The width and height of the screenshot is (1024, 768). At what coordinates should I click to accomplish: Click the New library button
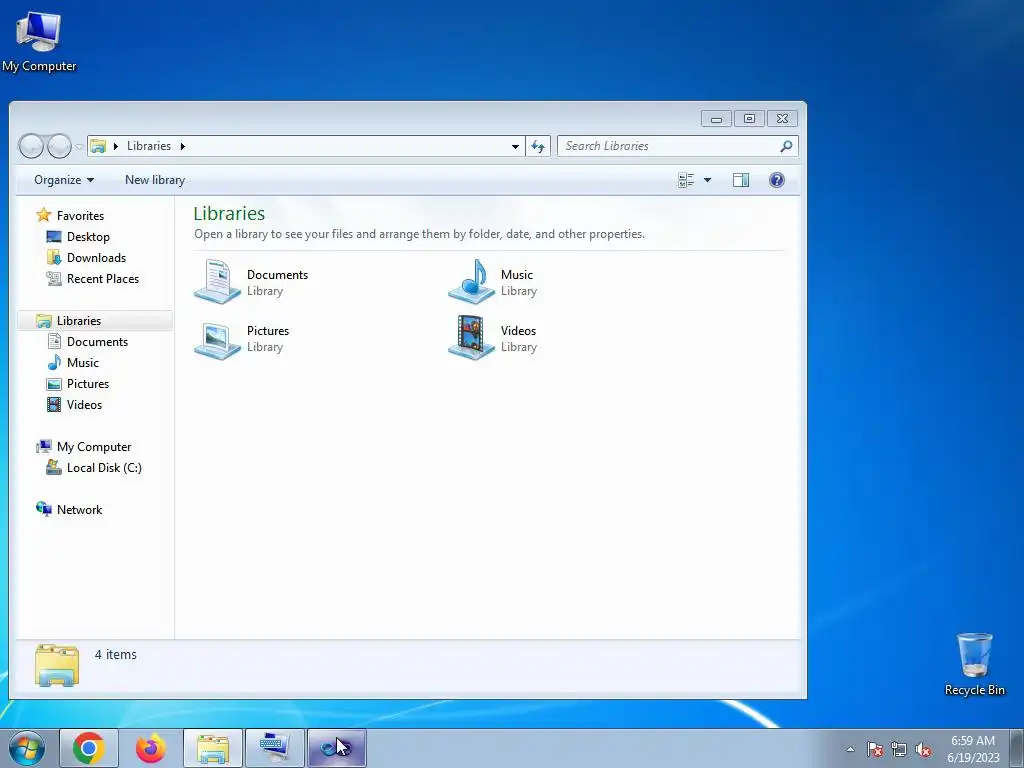pyautogui.click(x=155, y=180)
